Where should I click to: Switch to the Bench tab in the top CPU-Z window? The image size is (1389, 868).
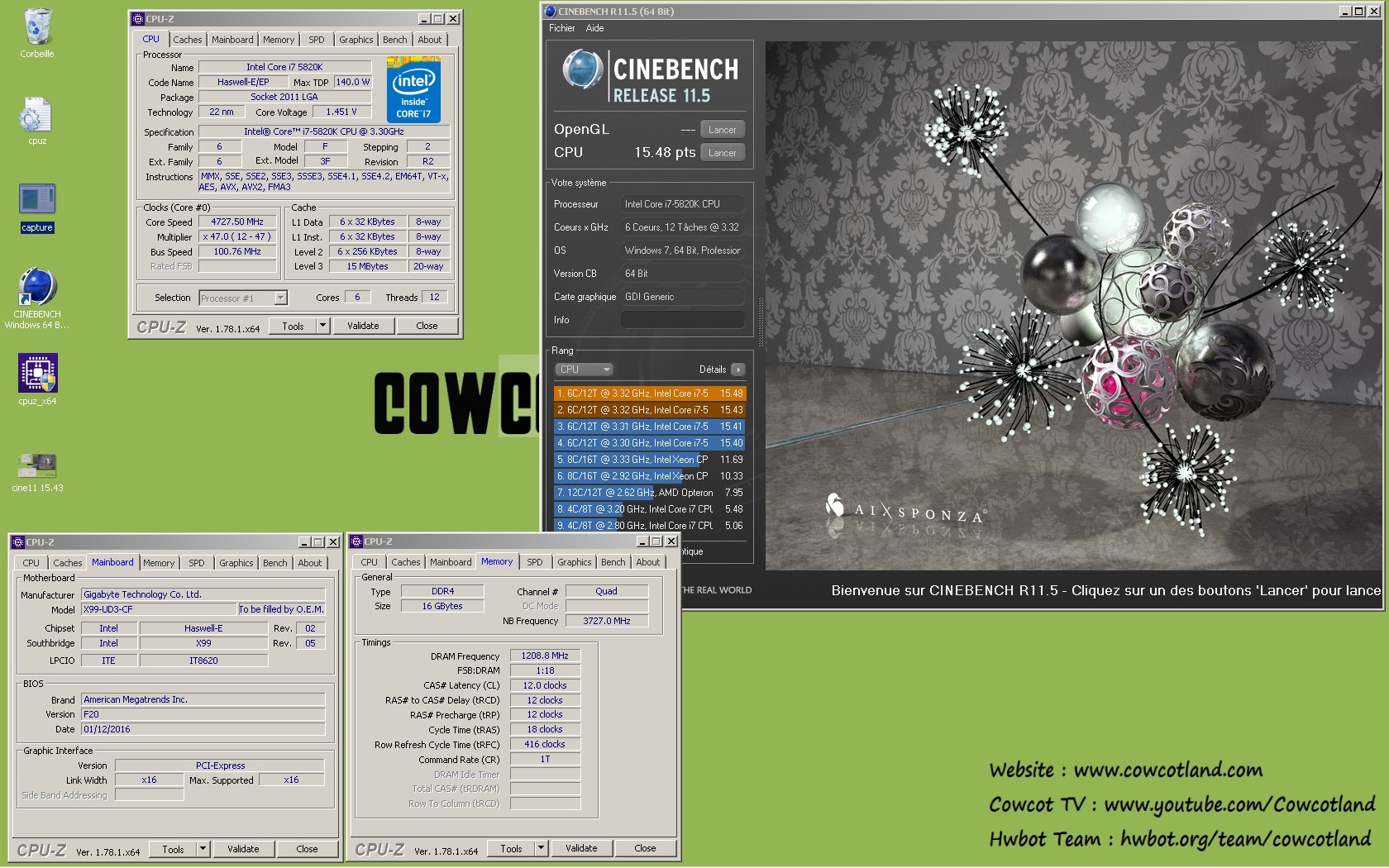395,40
